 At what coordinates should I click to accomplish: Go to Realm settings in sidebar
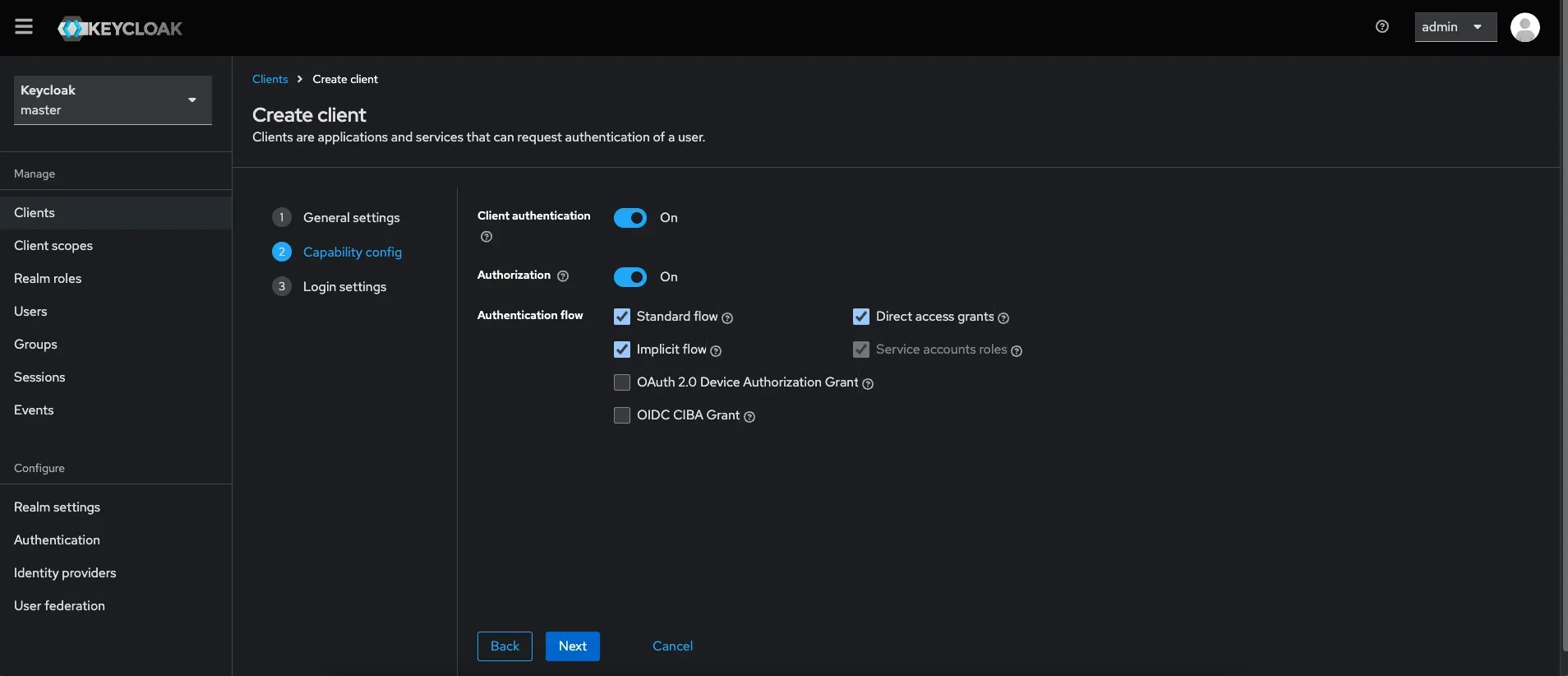tap(57, 507)
